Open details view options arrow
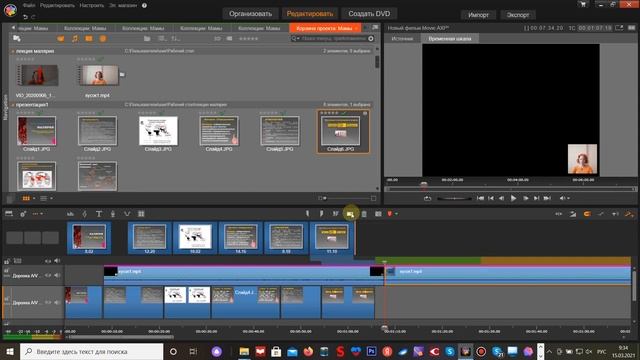640x360 pixels. [51, 198]
